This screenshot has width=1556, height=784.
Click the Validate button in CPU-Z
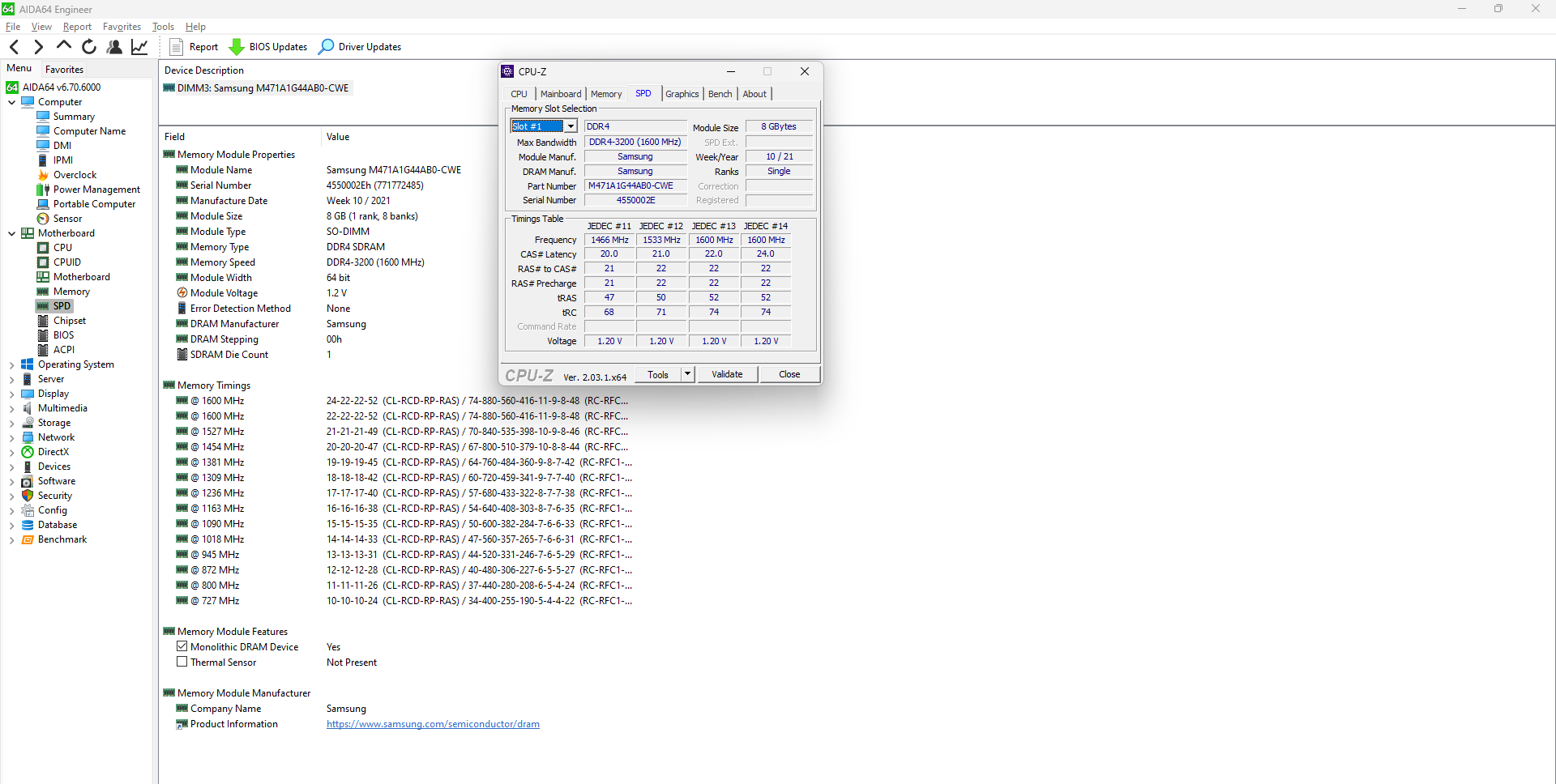tap(727, 374)
